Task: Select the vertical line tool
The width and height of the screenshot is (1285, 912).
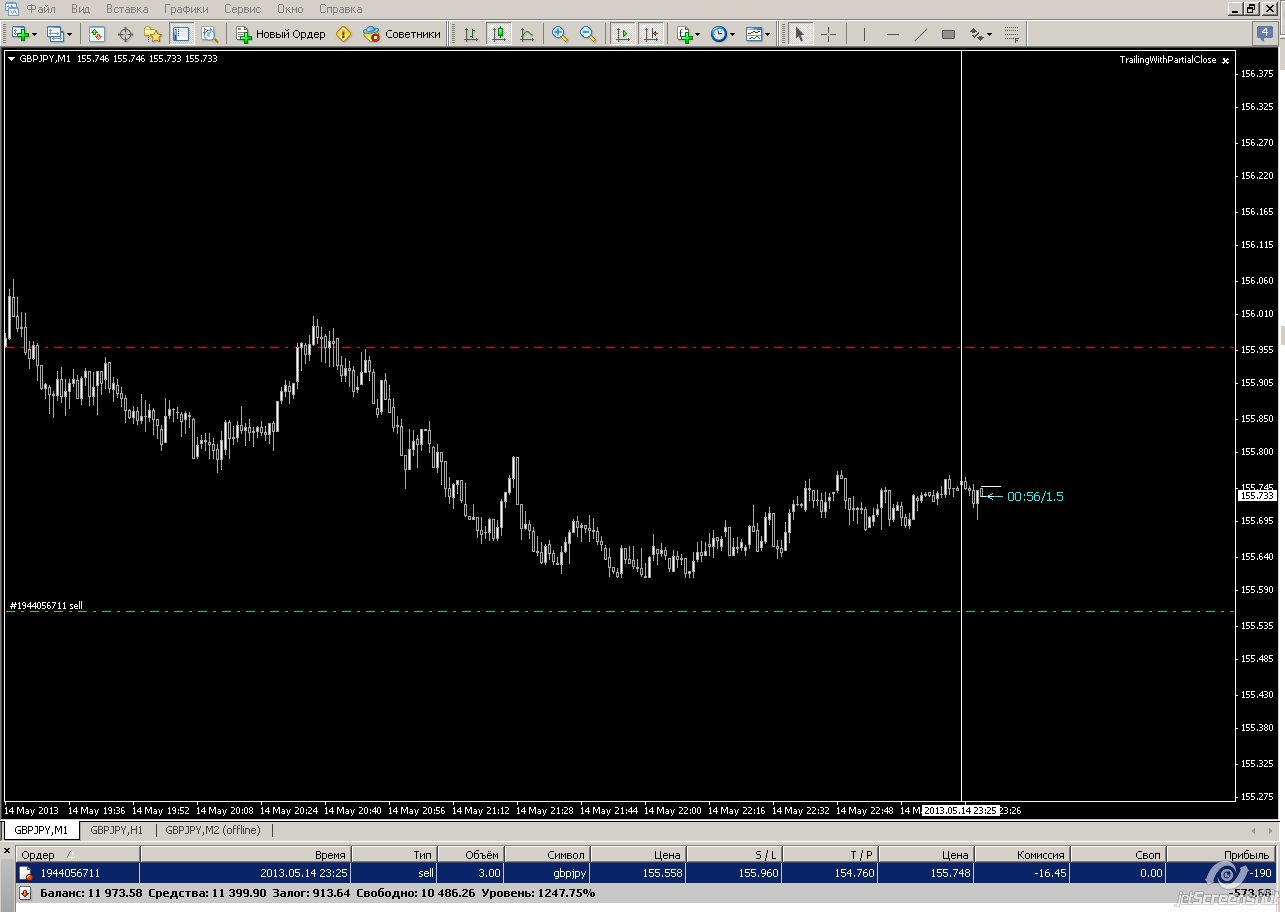Action: 864,34
